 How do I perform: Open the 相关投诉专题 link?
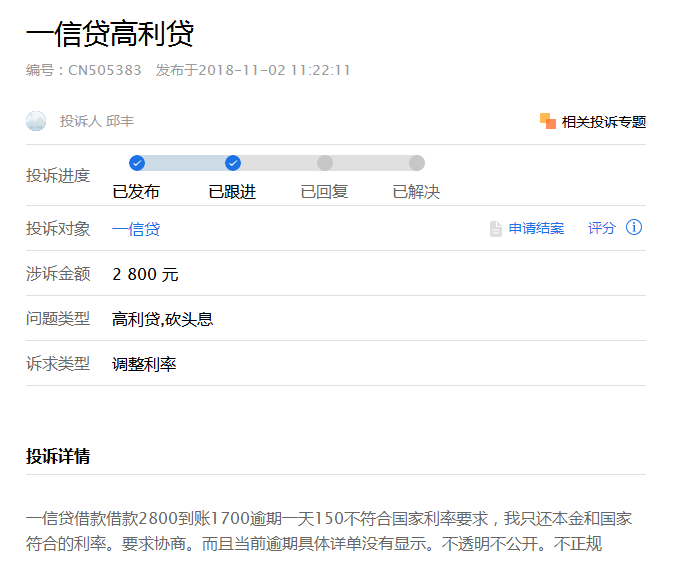click(x=604, y=122)
